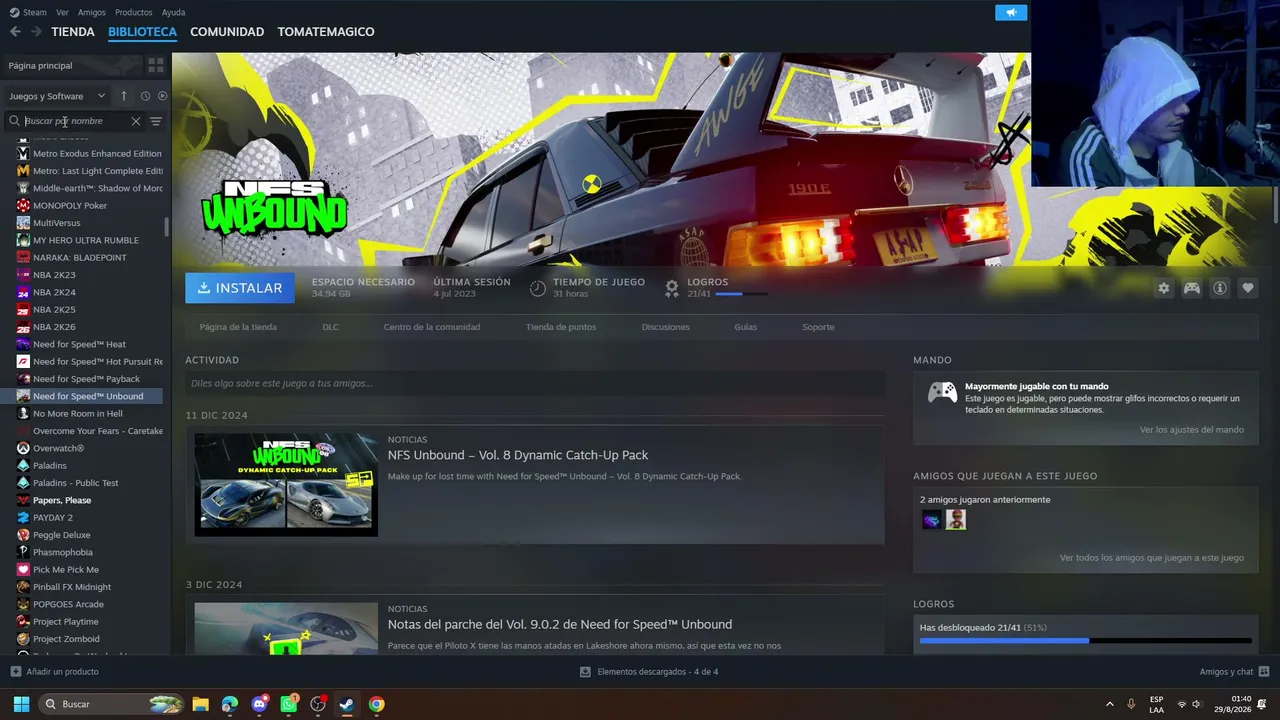Open the TOMATEMAGICO profile tab

[326, 32]
